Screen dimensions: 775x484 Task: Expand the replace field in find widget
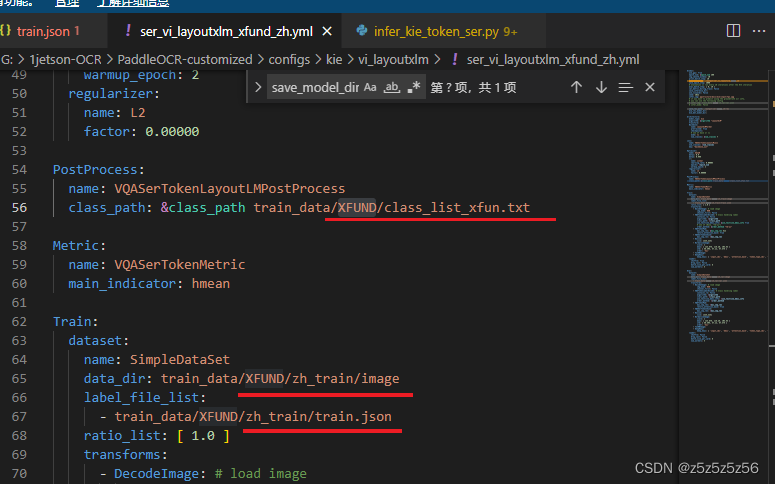pyautogui.click(x=259, y=88)
